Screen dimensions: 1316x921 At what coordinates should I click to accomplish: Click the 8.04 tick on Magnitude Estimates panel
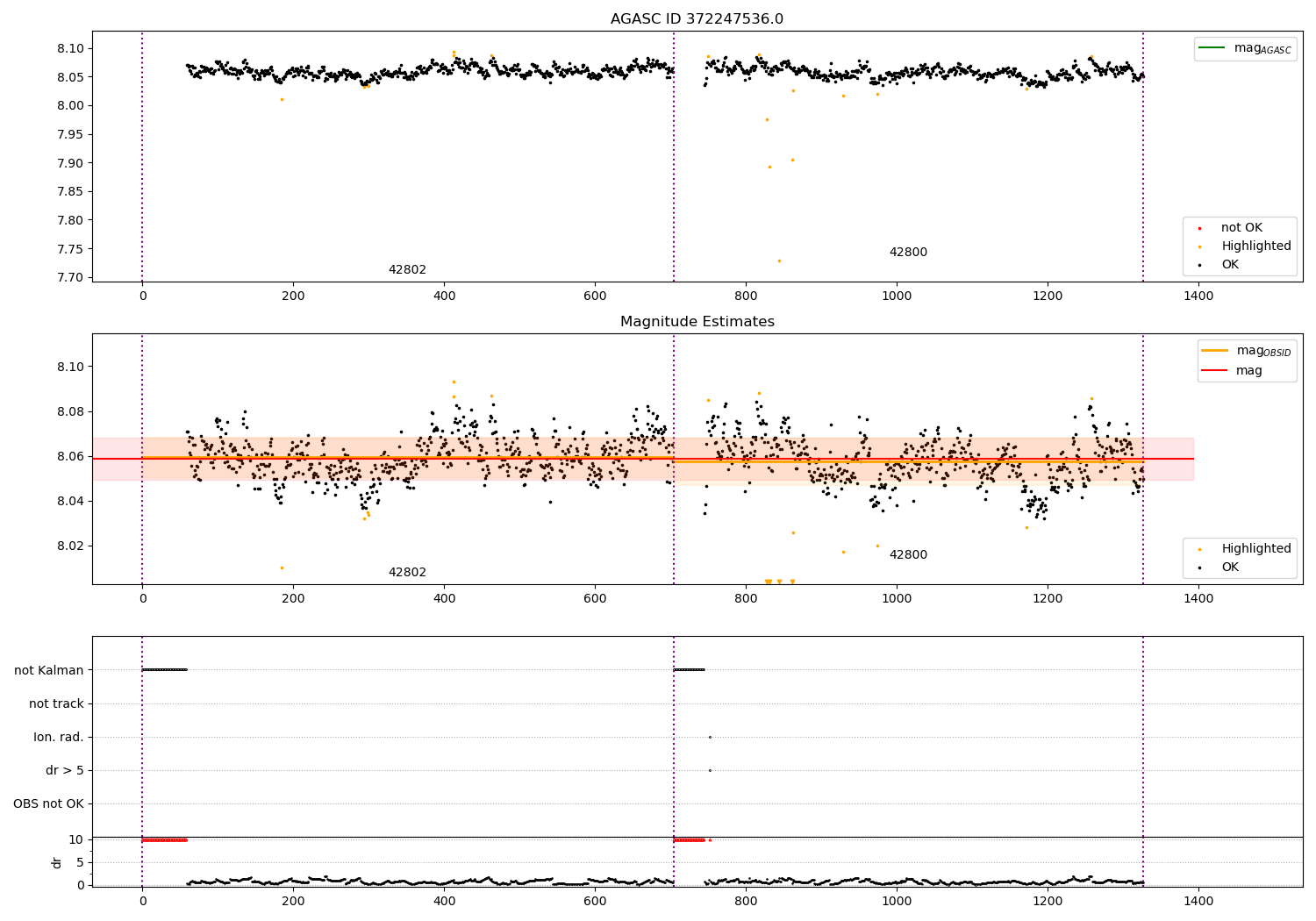pyautogui.click(x=70, y=502)
